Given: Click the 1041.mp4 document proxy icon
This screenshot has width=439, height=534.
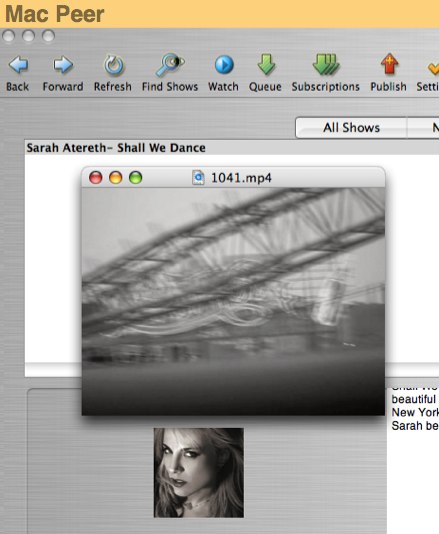Looking at the screenshot, I should tap(198, 178).
